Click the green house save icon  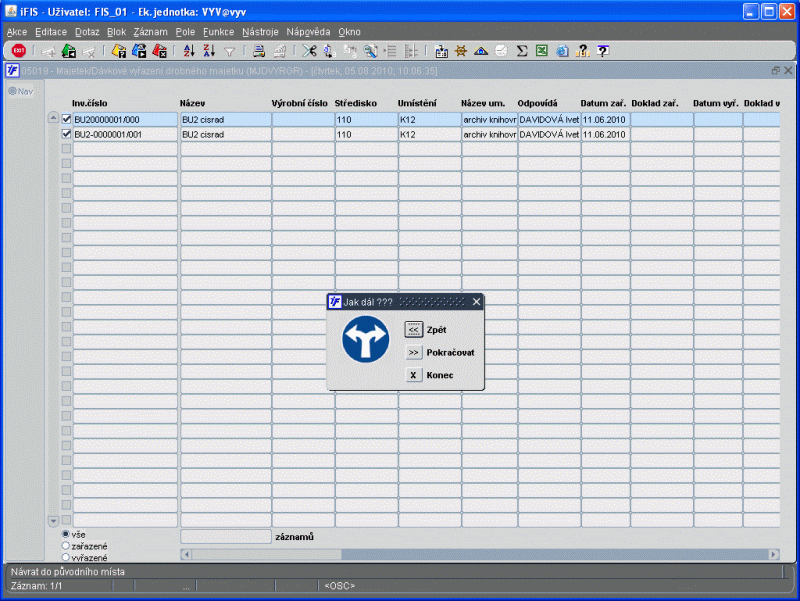(68, 51)
